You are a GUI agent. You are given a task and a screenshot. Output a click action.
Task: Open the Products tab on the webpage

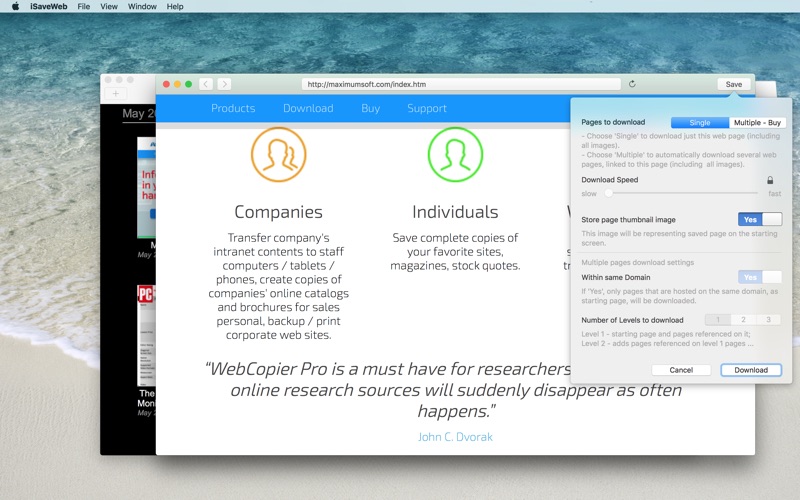[x=233, y=108]
